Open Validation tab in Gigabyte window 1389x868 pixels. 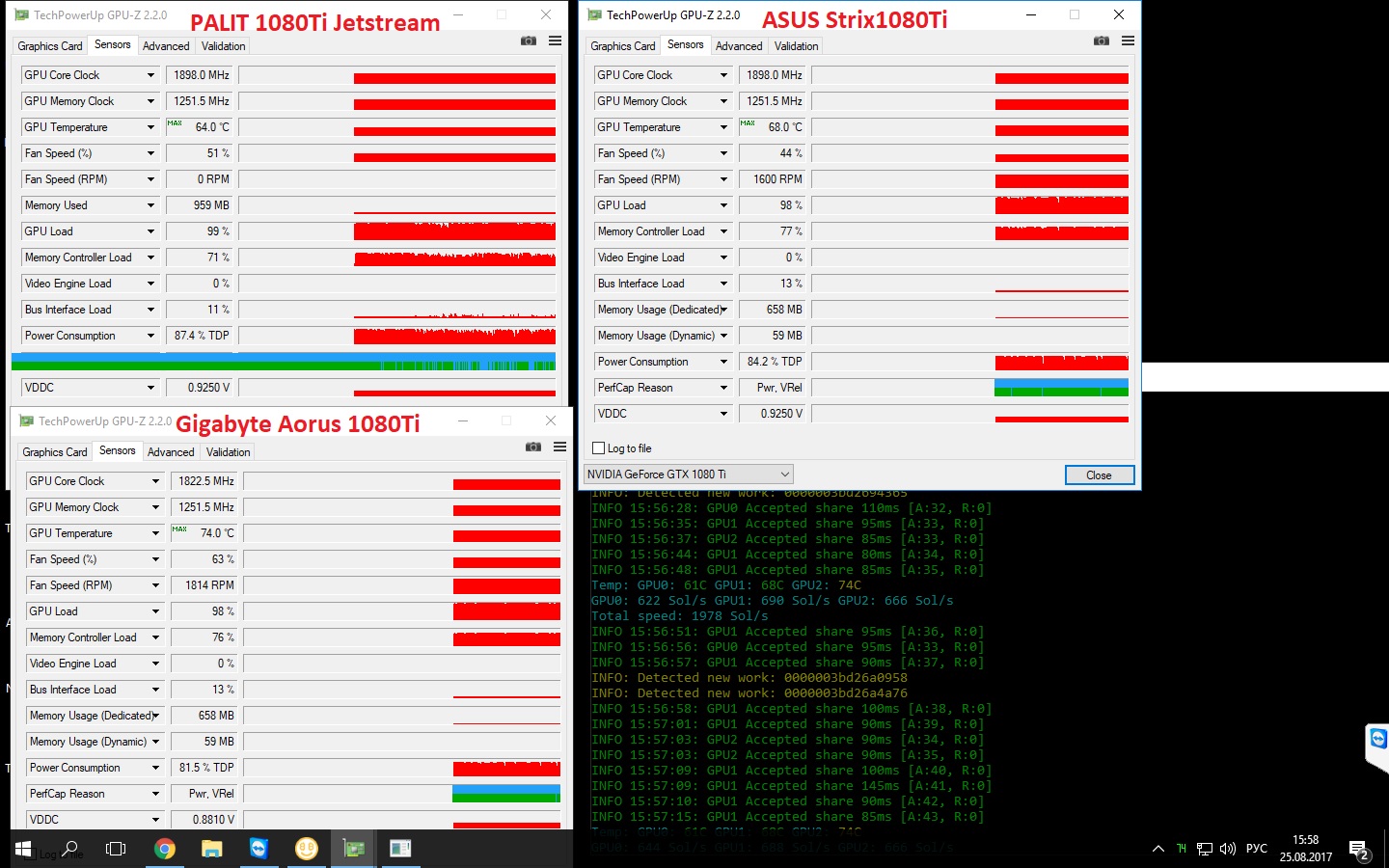[x=229, y=452]
